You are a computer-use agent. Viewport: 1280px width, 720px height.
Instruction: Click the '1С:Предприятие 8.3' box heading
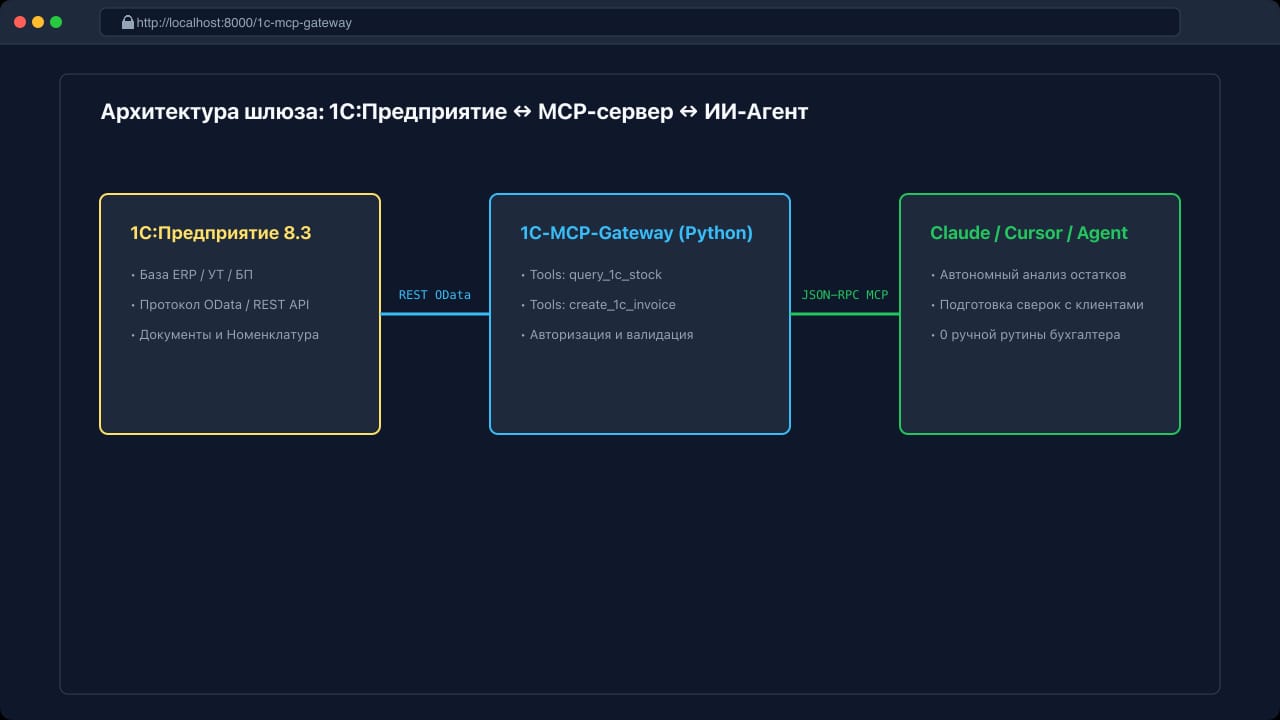(221, 233)
